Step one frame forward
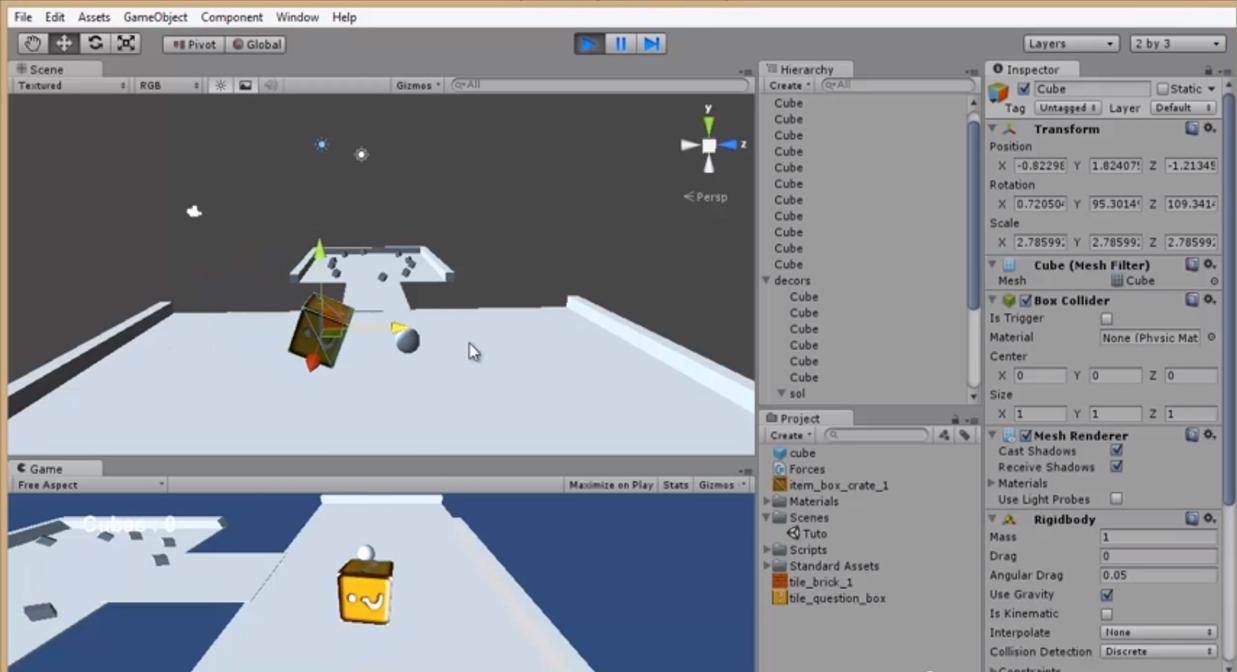Viewport: 1237px width, 672px height. point(651,44)
